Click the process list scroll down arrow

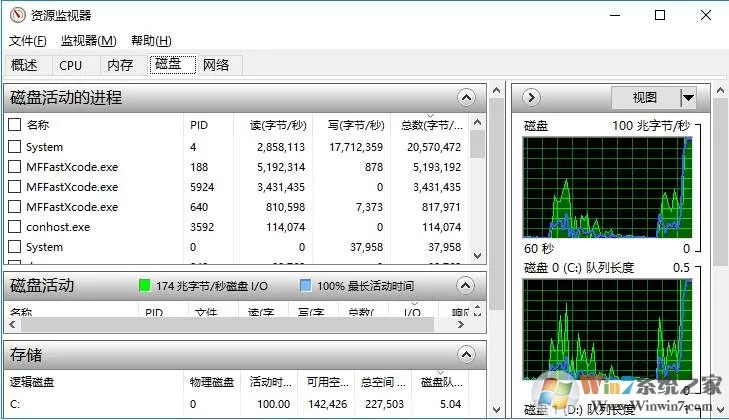(477, 256)
